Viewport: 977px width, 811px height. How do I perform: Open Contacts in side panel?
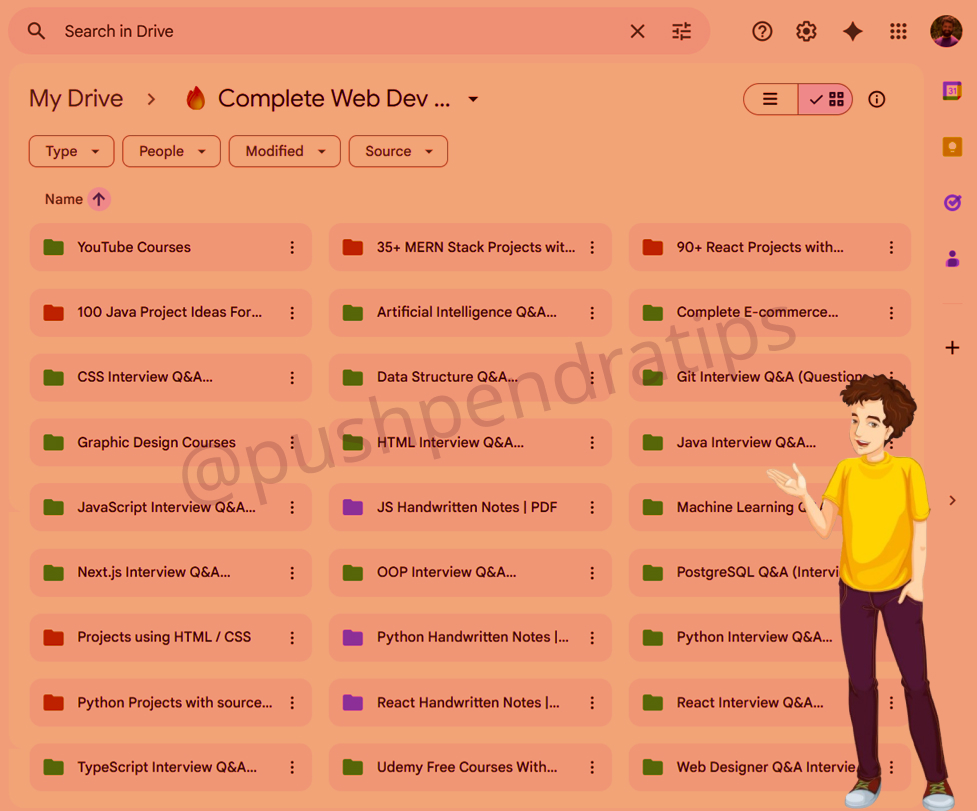pos(952,258)
